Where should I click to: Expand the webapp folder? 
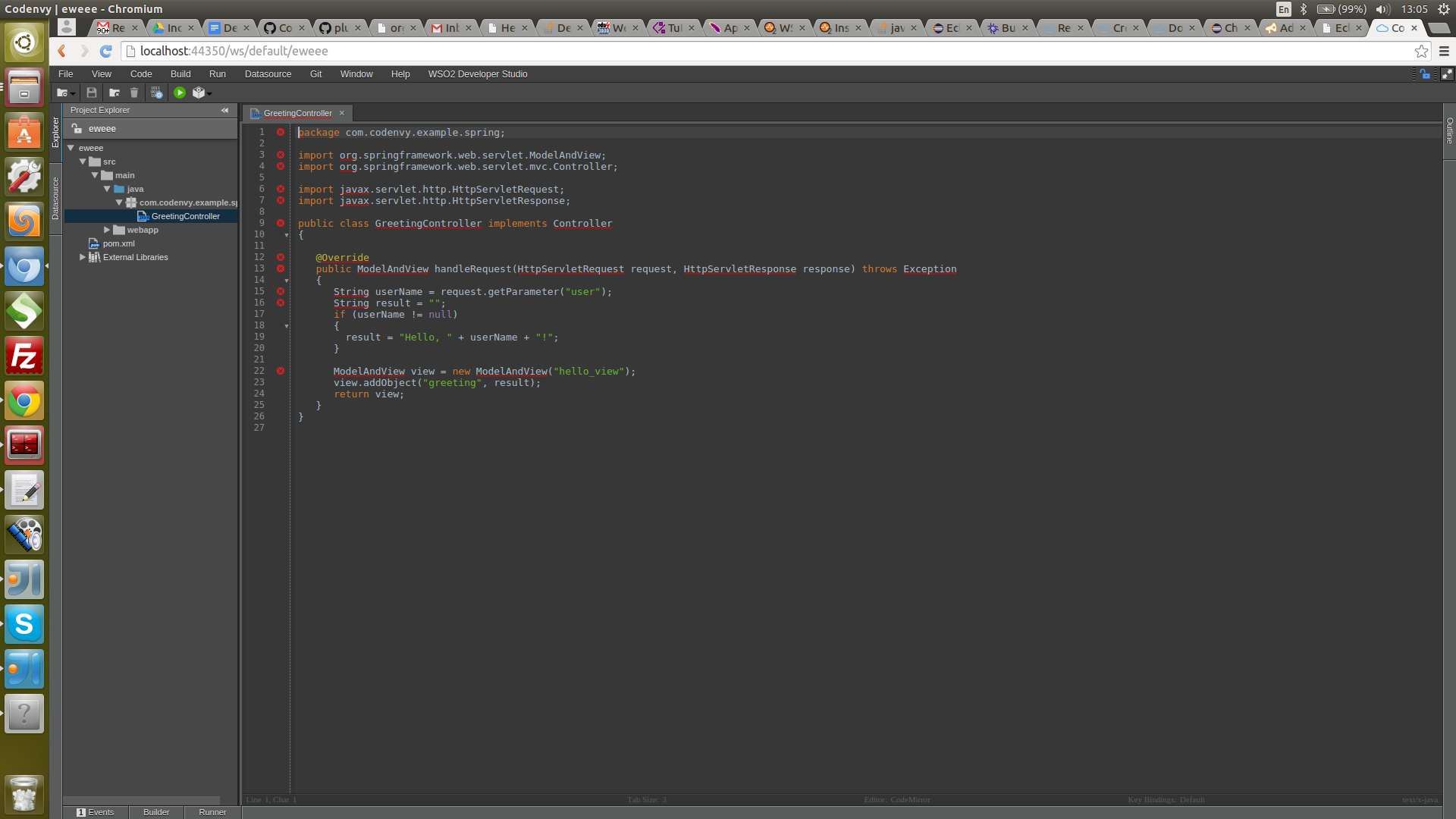pos(107,230)
